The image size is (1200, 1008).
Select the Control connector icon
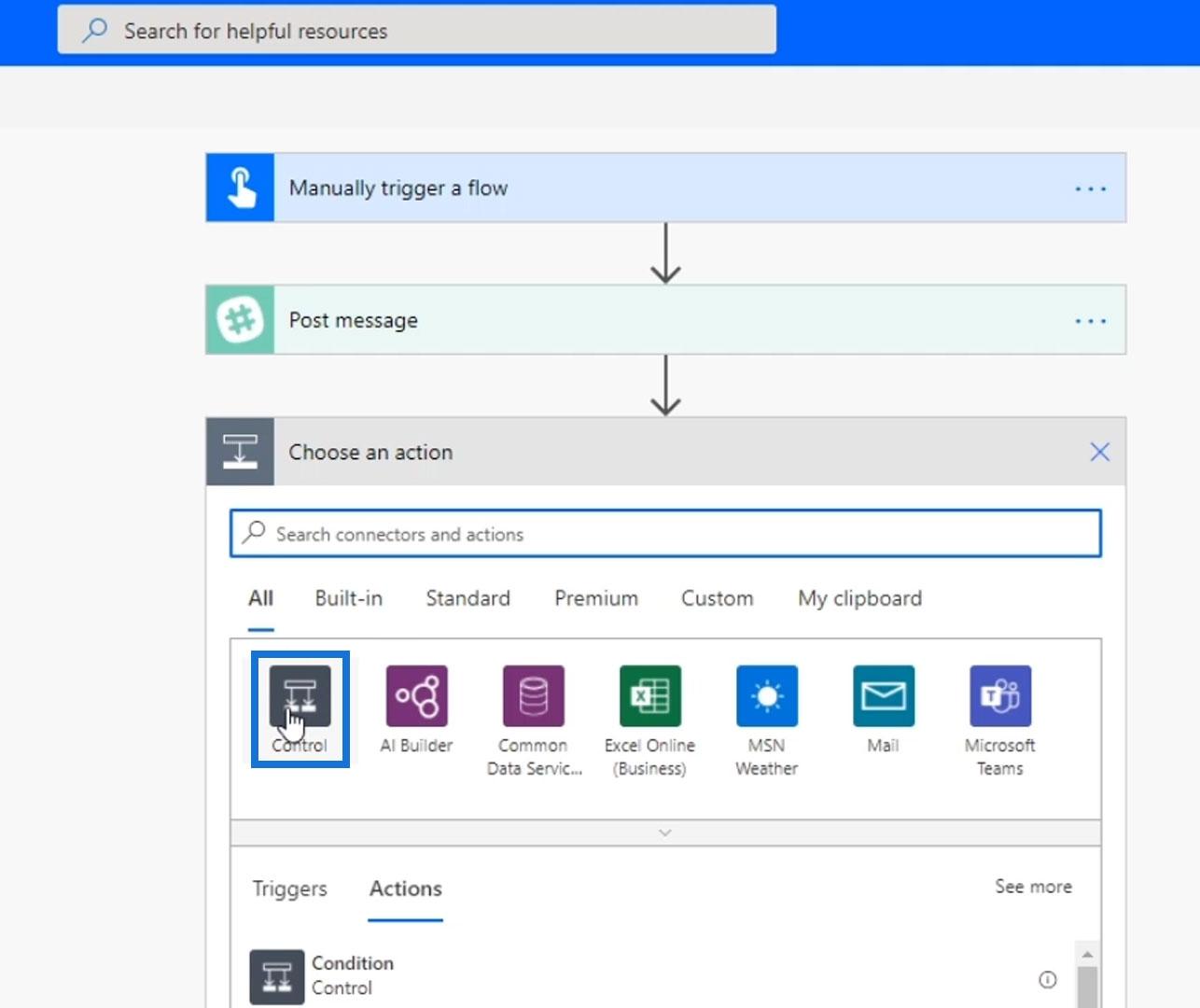tap(300, 695)
